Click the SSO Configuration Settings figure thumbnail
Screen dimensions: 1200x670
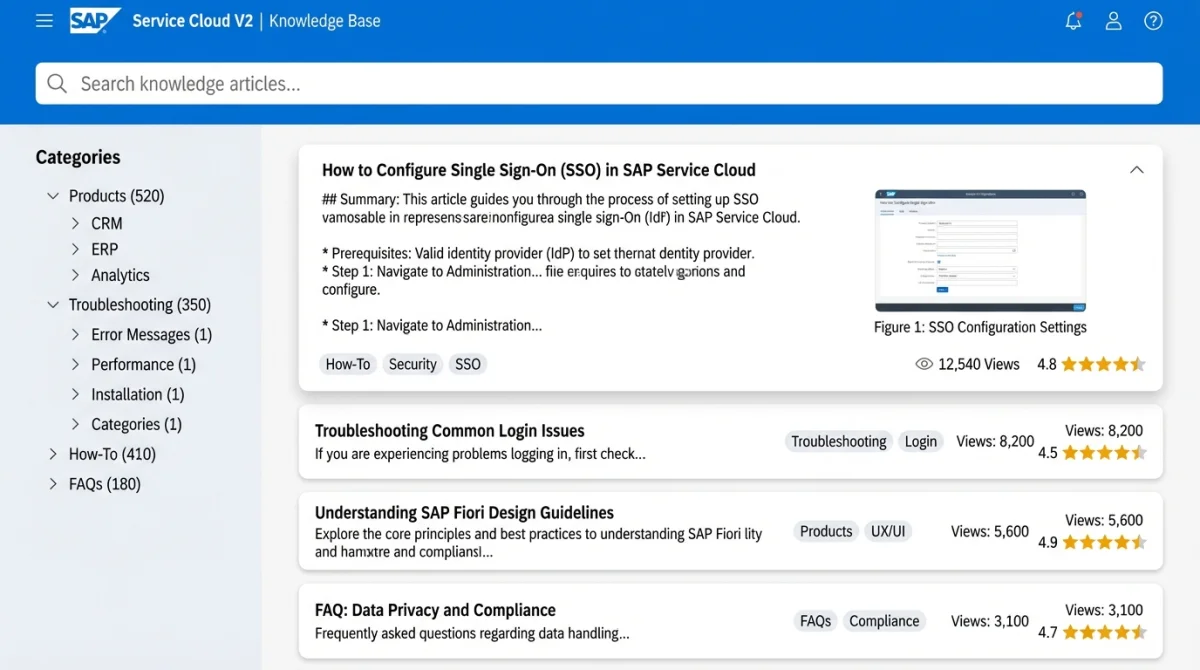pyautogui.click(x=979, y=249)
